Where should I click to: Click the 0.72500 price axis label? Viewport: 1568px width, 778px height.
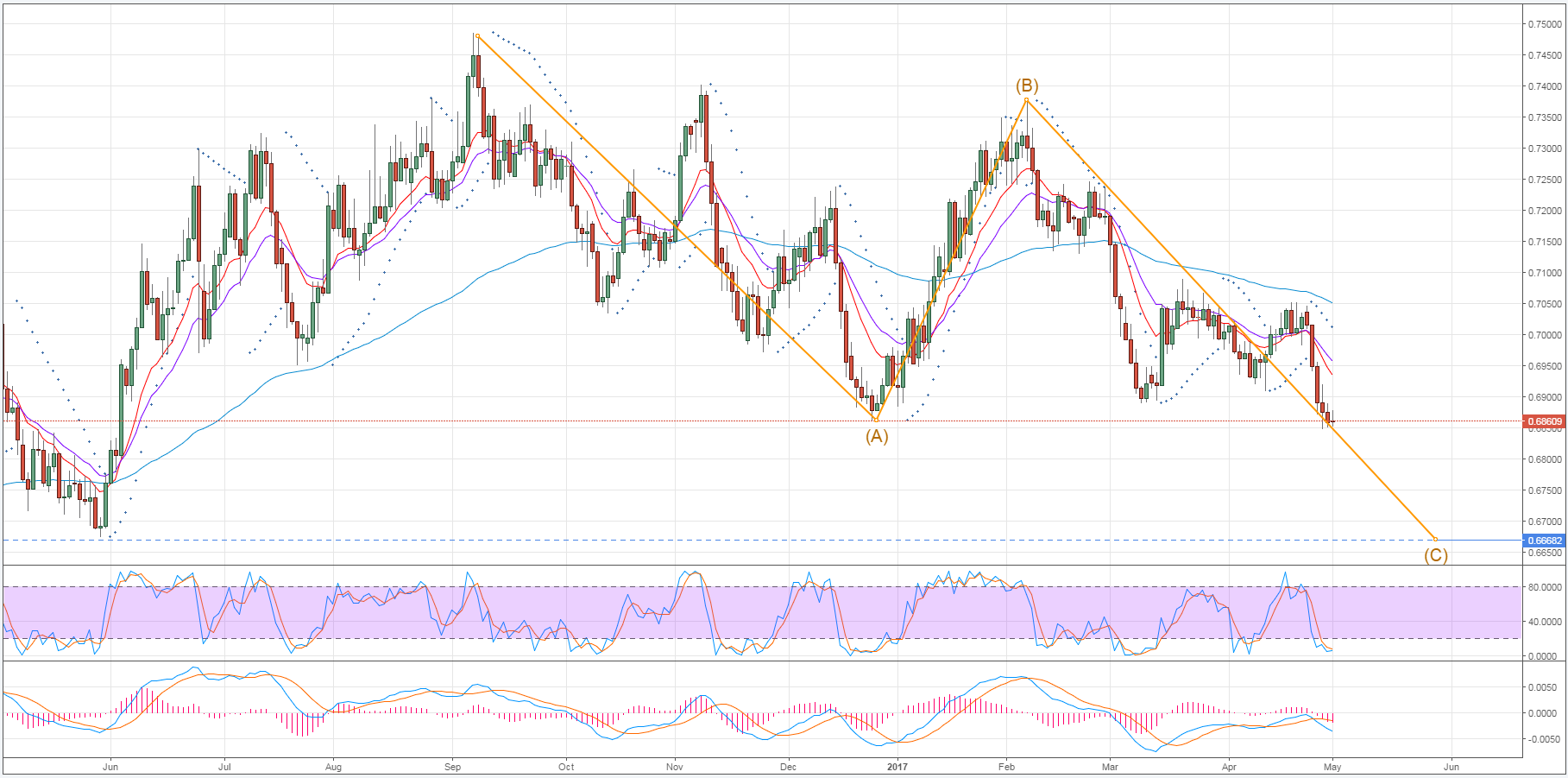[x=1545, y=180]
